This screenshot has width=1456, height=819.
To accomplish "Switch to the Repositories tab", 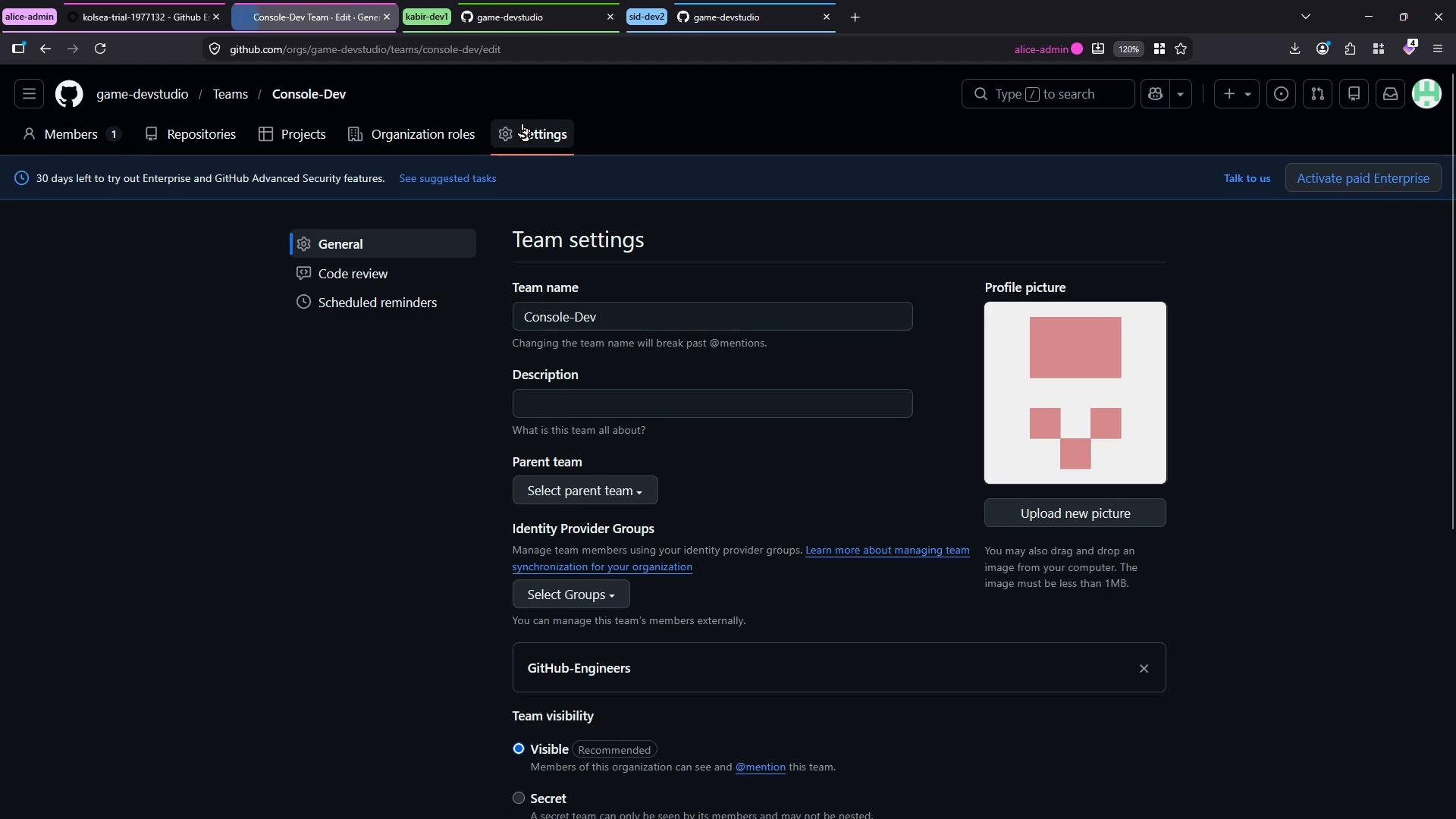I will [191, 134].
